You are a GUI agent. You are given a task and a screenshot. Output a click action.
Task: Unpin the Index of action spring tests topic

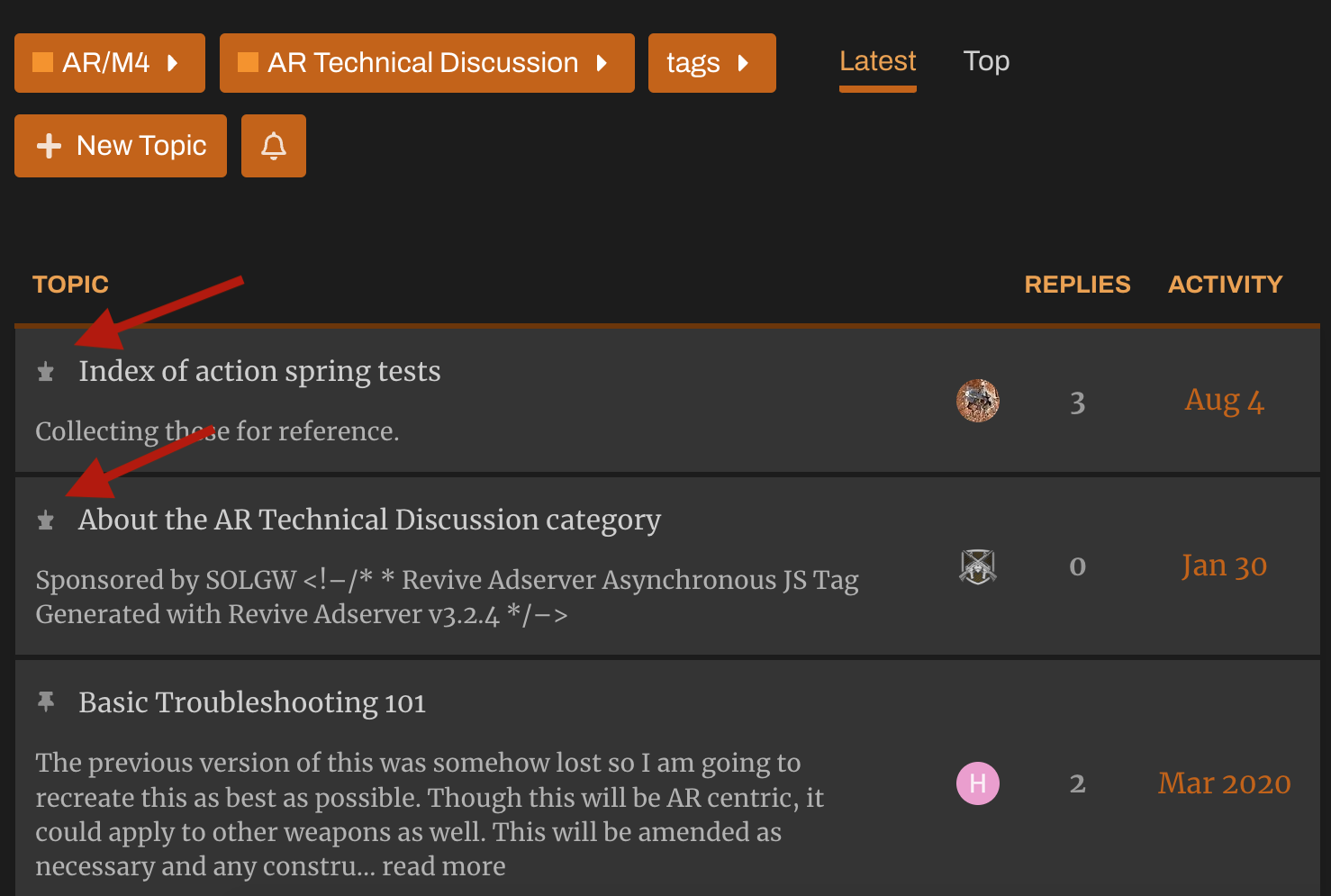point(46,372)
